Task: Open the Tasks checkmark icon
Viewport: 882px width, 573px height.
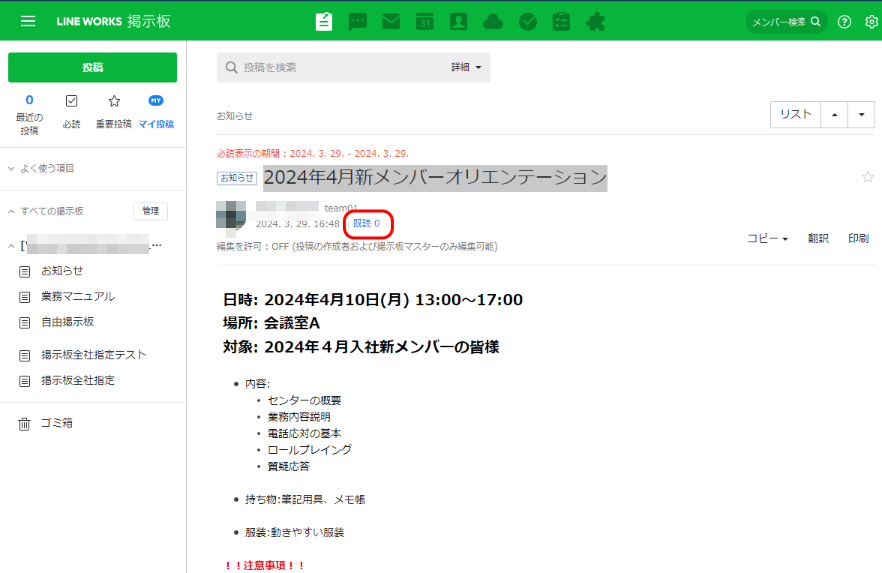Action: [527, 21]
